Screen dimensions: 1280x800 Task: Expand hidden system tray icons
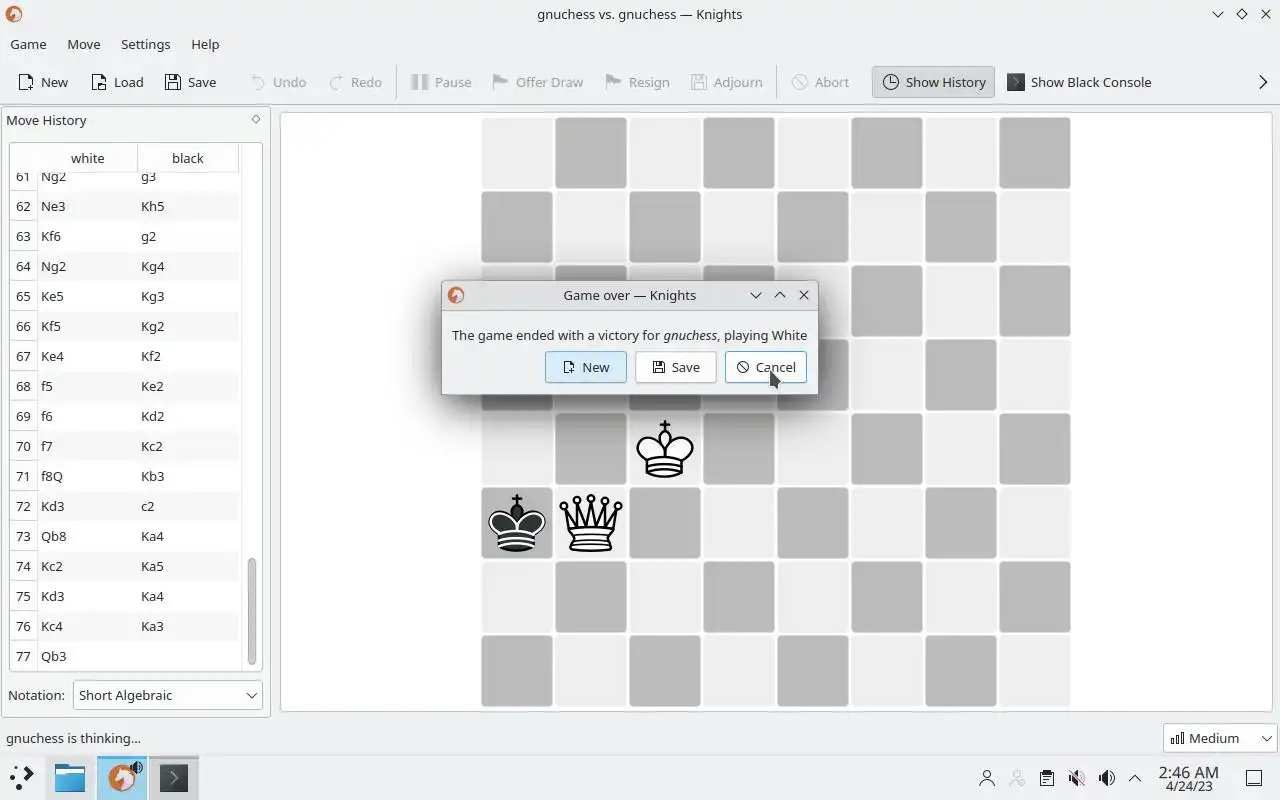click(x=1135, y=778)
